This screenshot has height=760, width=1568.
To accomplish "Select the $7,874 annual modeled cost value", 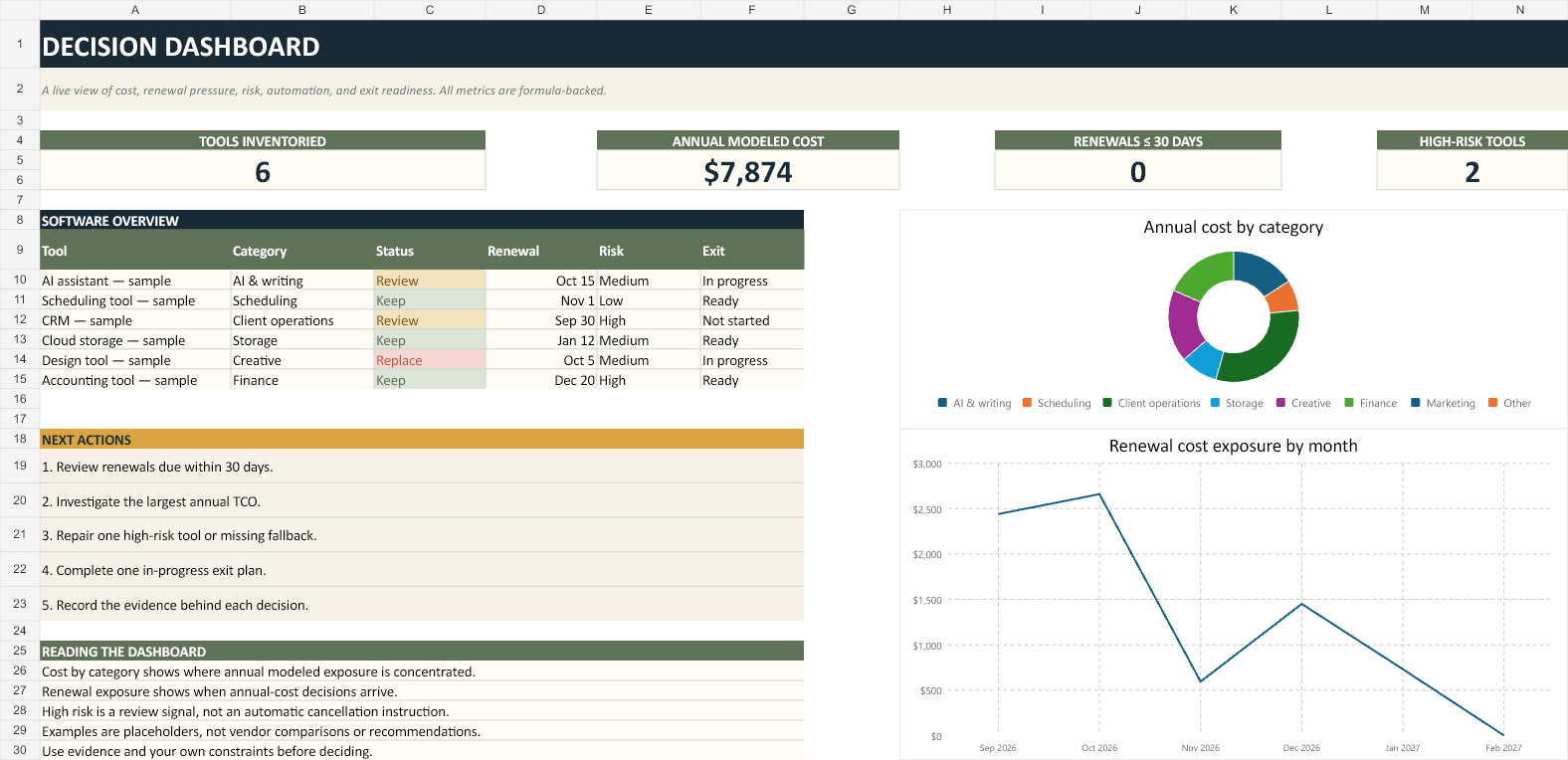I will (748, 172).
